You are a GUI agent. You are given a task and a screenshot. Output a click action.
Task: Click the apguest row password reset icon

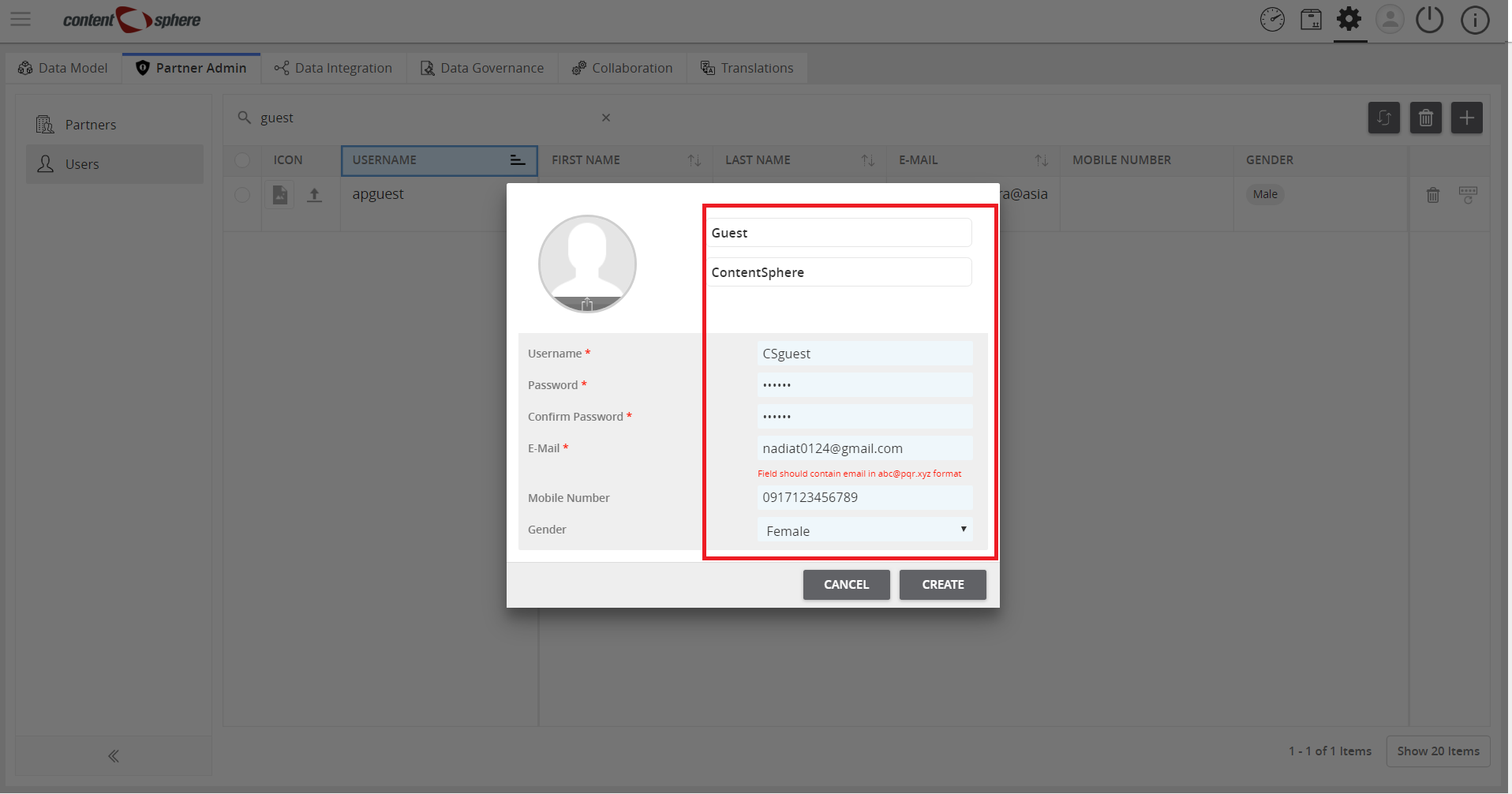[1468, 195]
